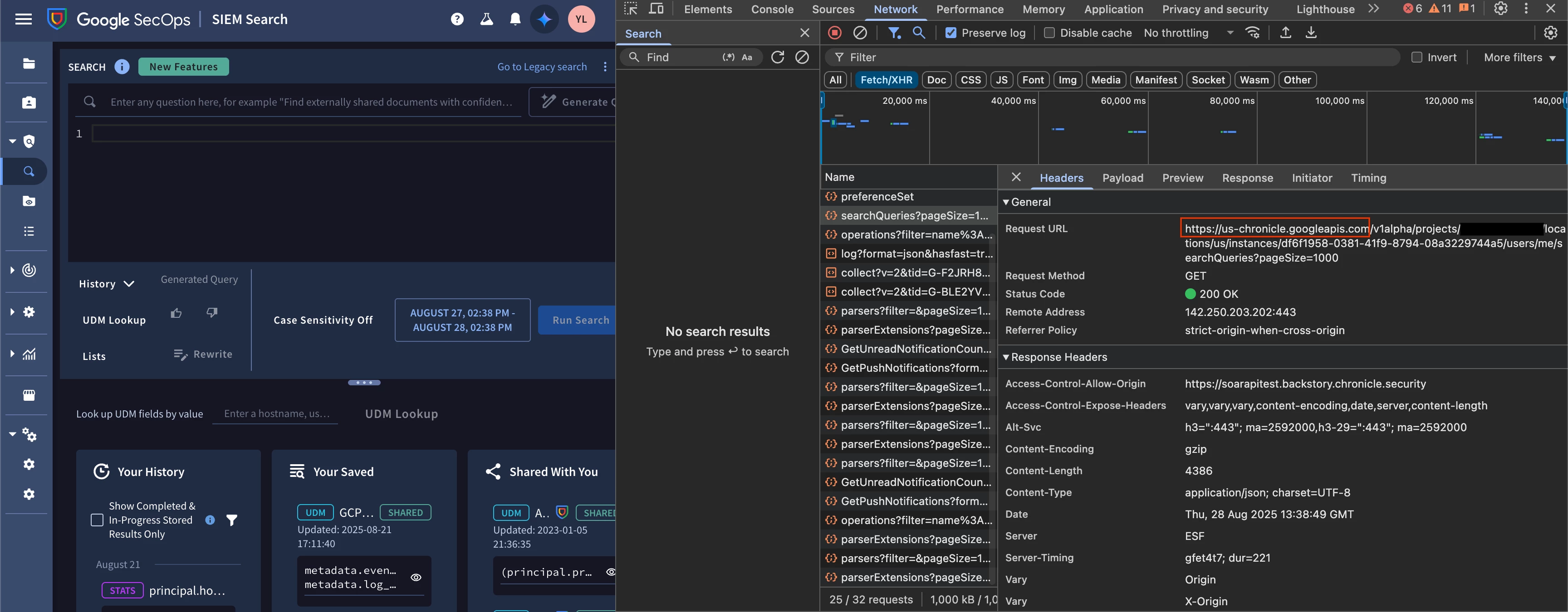
Task: Open the No throttling dropdown
Action: click(x=1188, y=33)
